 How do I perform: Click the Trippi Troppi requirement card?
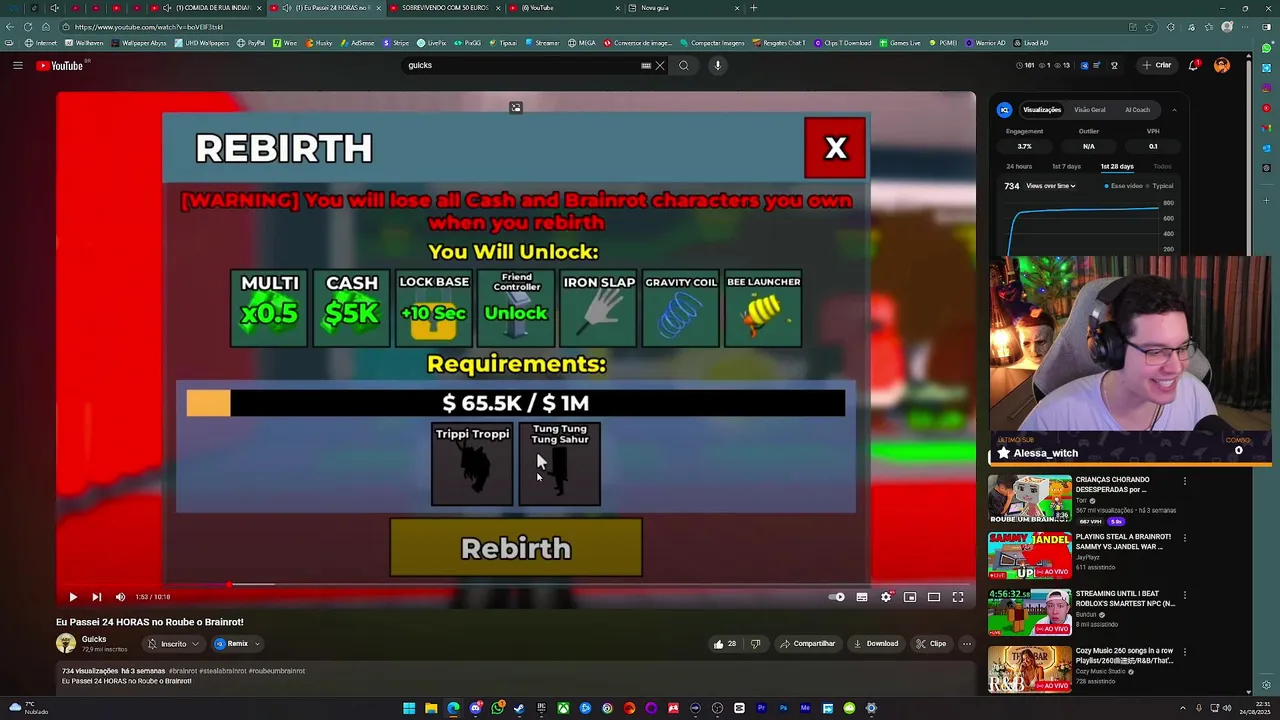pyautogui.click(x=472, y=464)
